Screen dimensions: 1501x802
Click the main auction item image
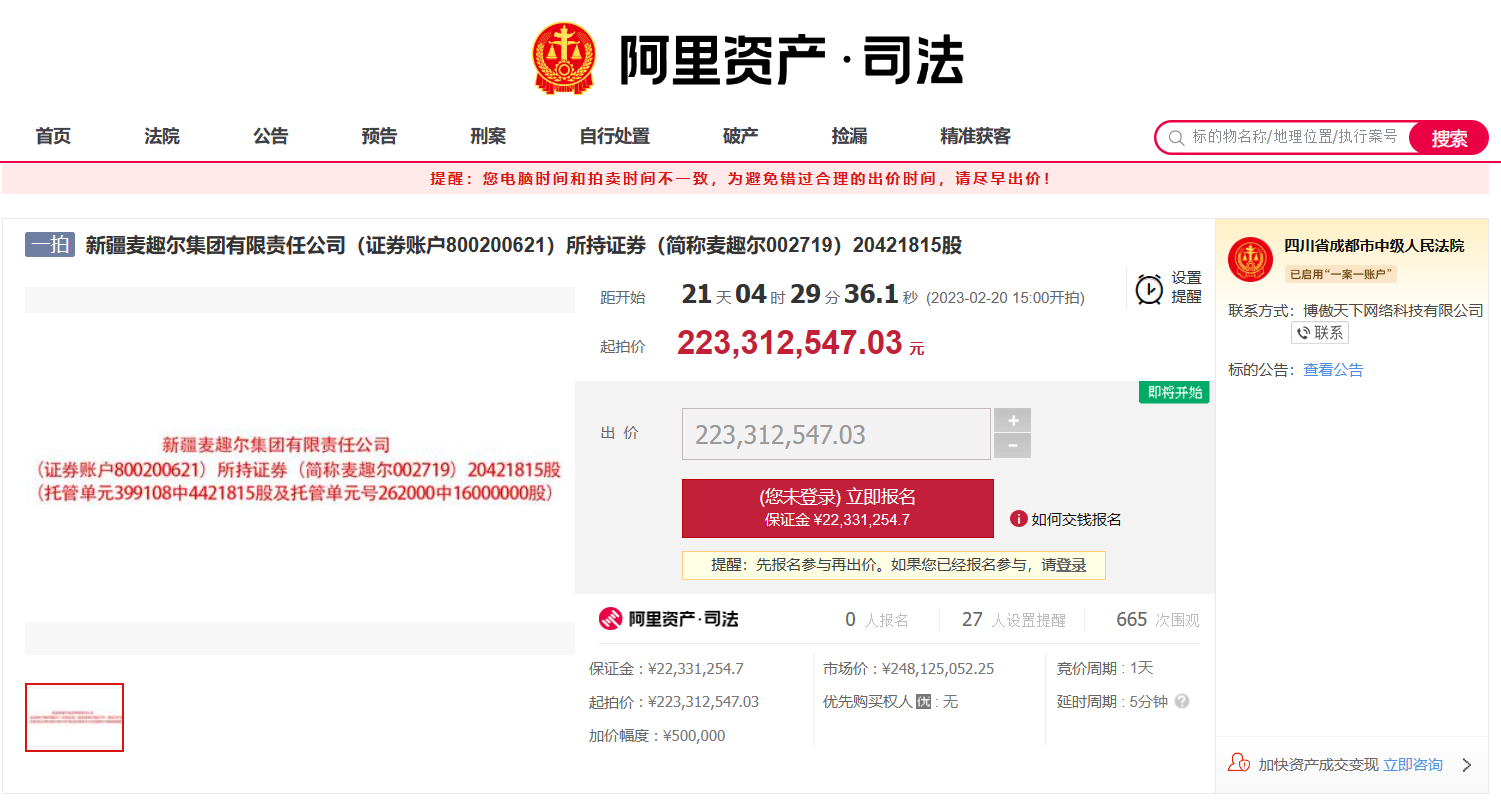tap(300, 470)
